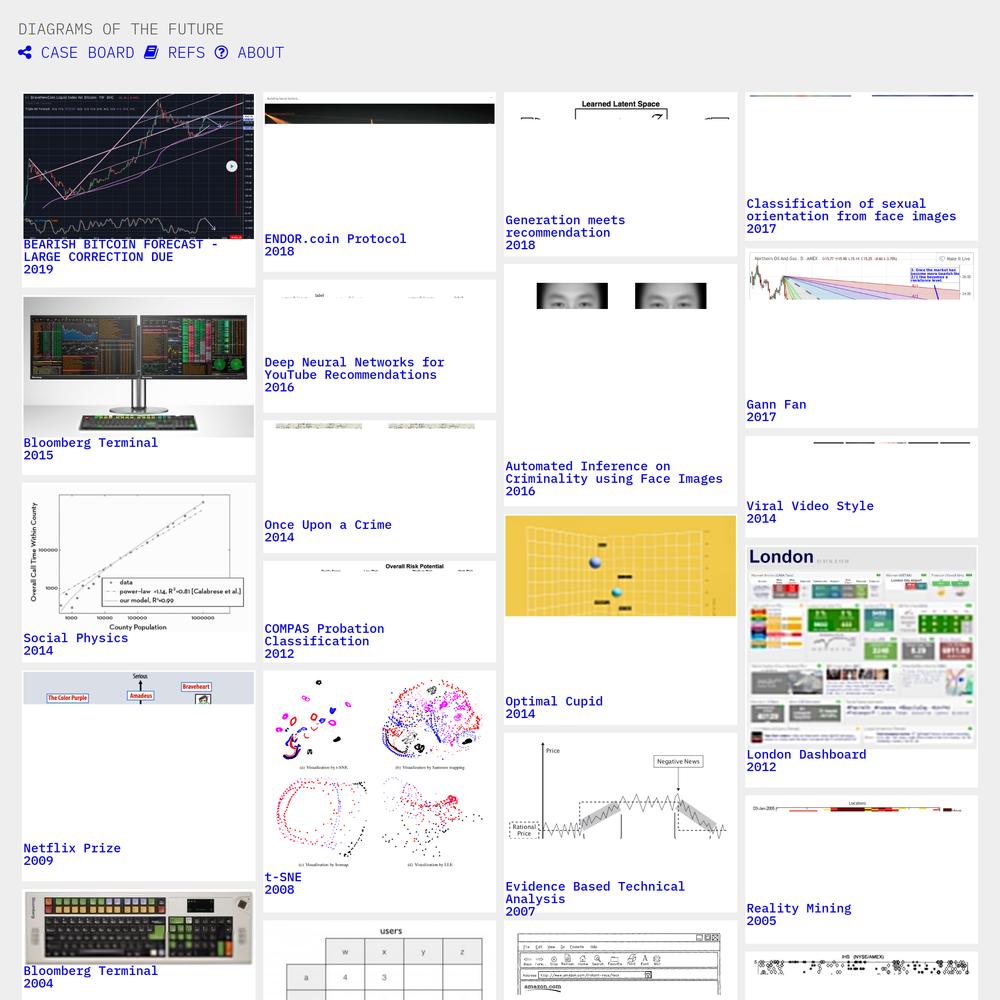
Task: Open Deep Neural Networks for YouTube Recommendations
Action: point(354,369)
